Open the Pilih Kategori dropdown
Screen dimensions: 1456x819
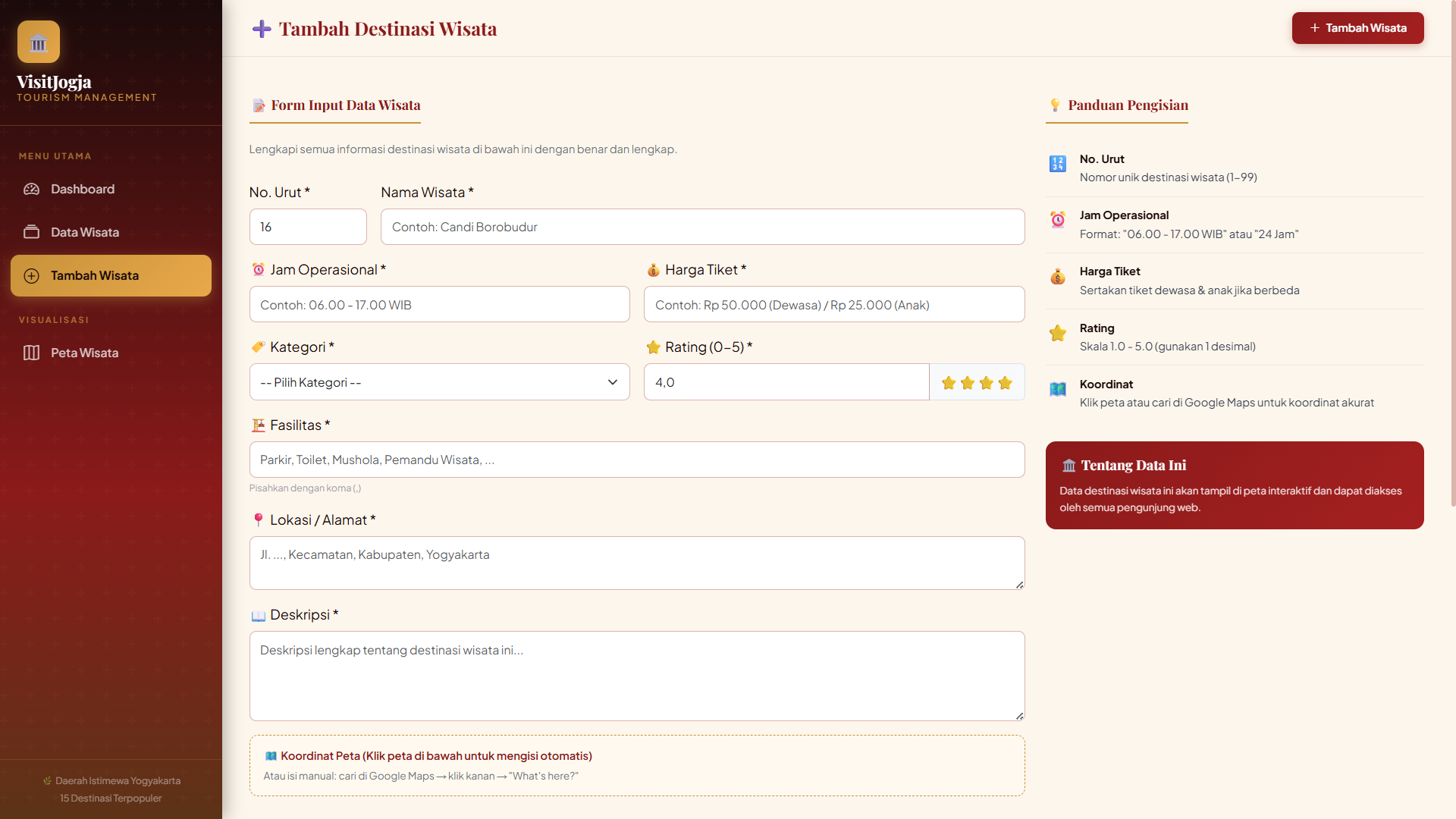[x=440, y=382]
